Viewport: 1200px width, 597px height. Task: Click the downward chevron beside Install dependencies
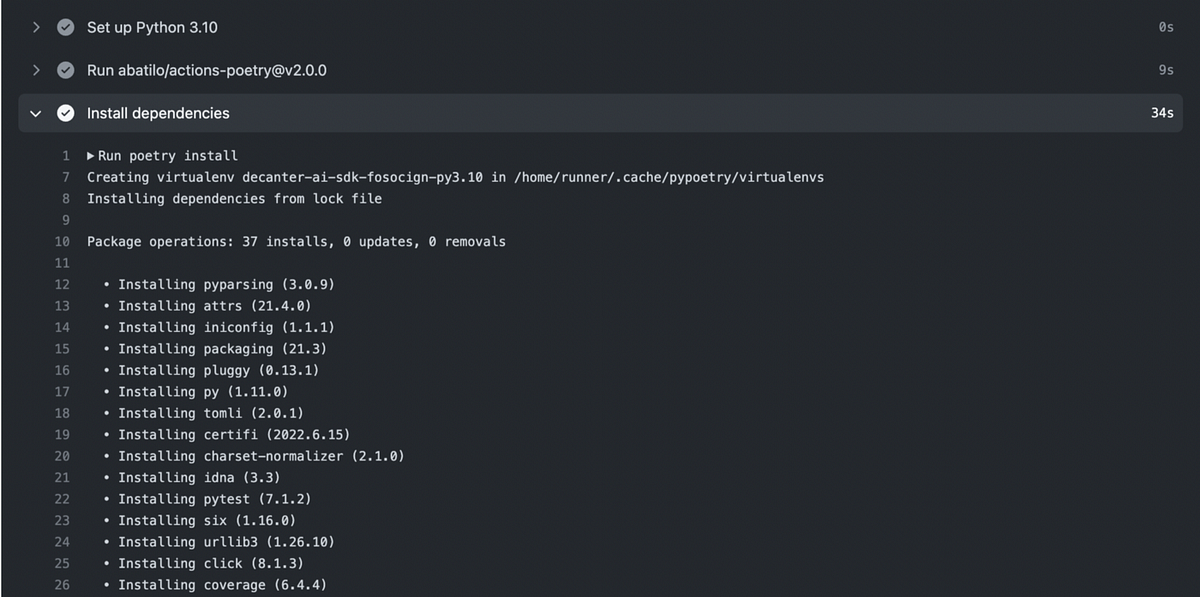(36, 113)
